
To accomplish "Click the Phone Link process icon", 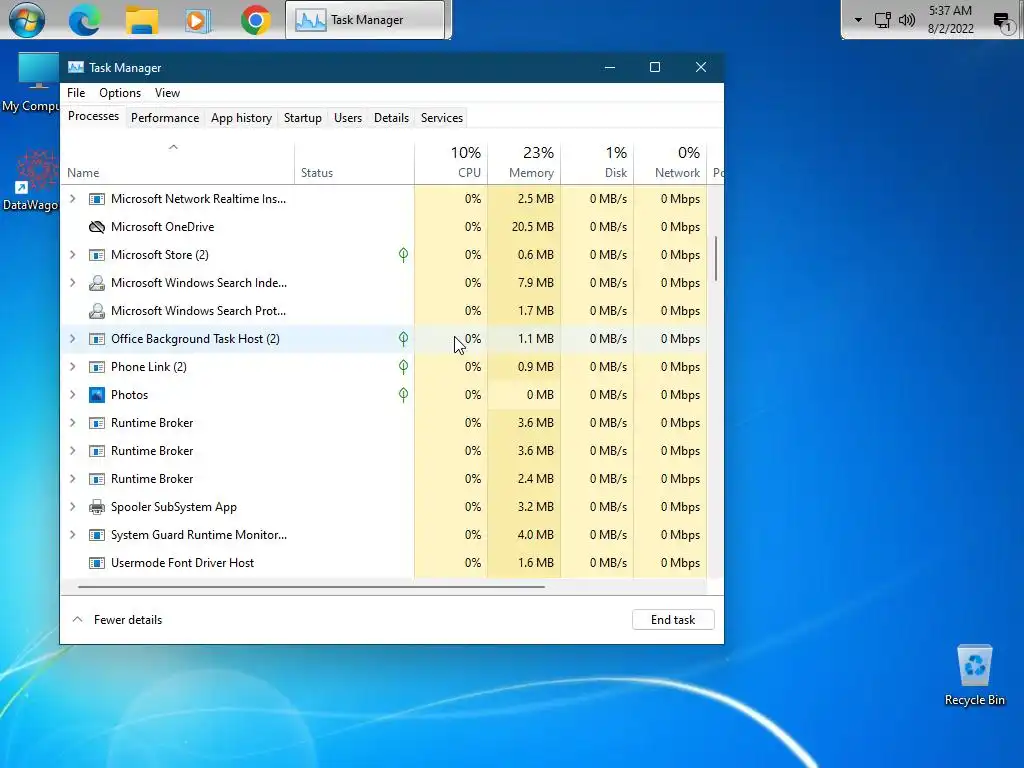I will (97, 367).
